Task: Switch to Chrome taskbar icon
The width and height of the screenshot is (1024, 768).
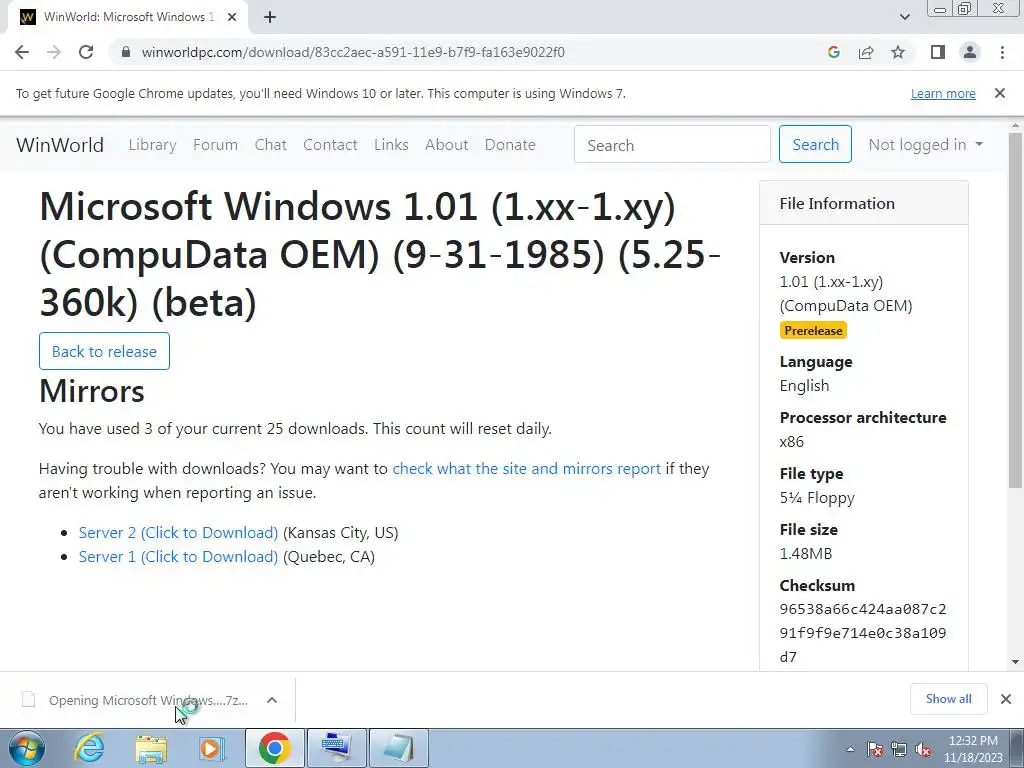Action: coord(274,748)
